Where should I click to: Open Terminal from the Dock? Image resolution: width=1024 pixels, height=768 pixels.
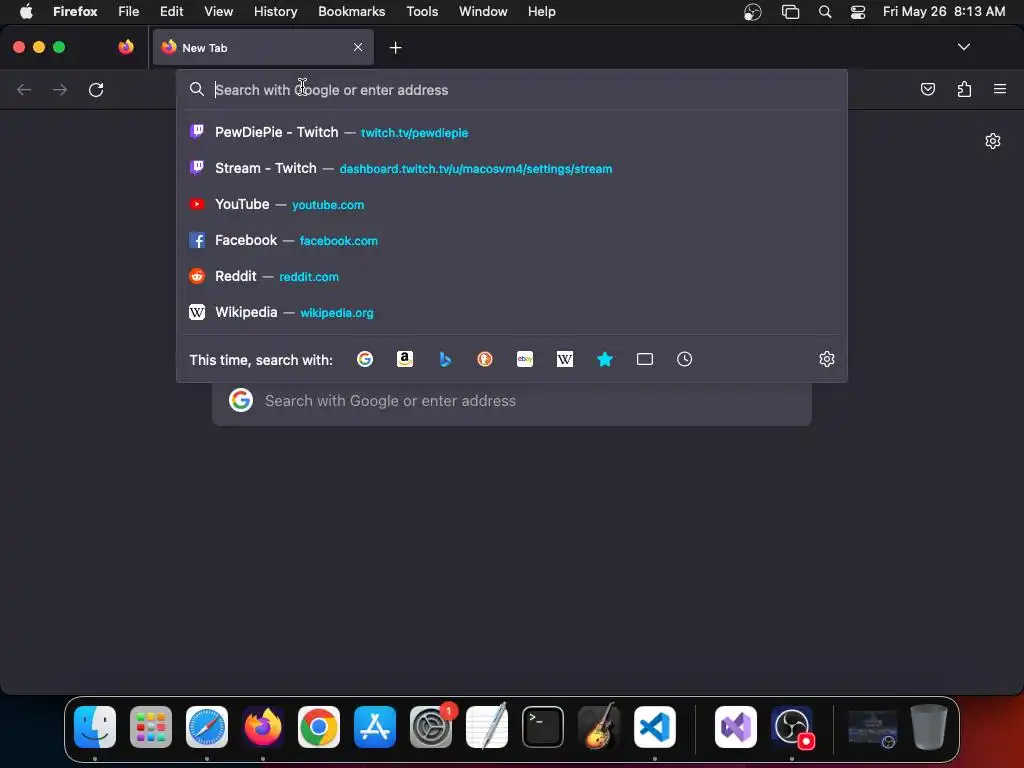click(543, 727)
